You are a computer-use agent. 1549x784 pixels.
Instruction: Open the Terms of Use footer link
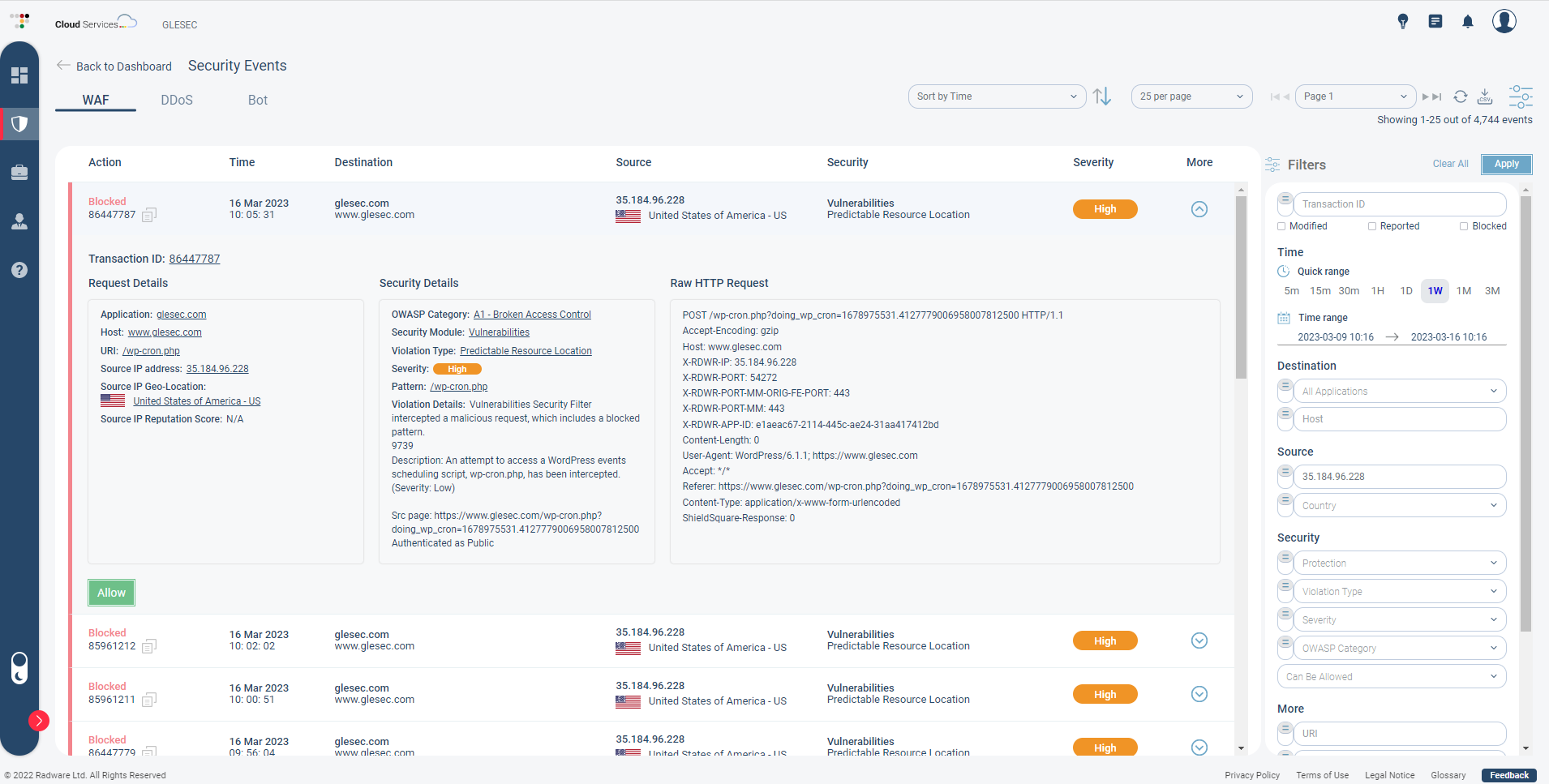pos(1322,775)
